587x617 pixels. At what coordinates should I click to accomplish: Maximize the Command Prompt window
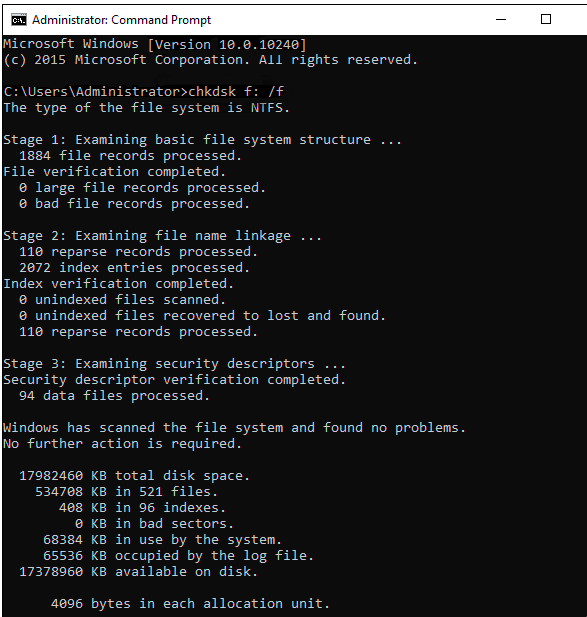[546, 19]
